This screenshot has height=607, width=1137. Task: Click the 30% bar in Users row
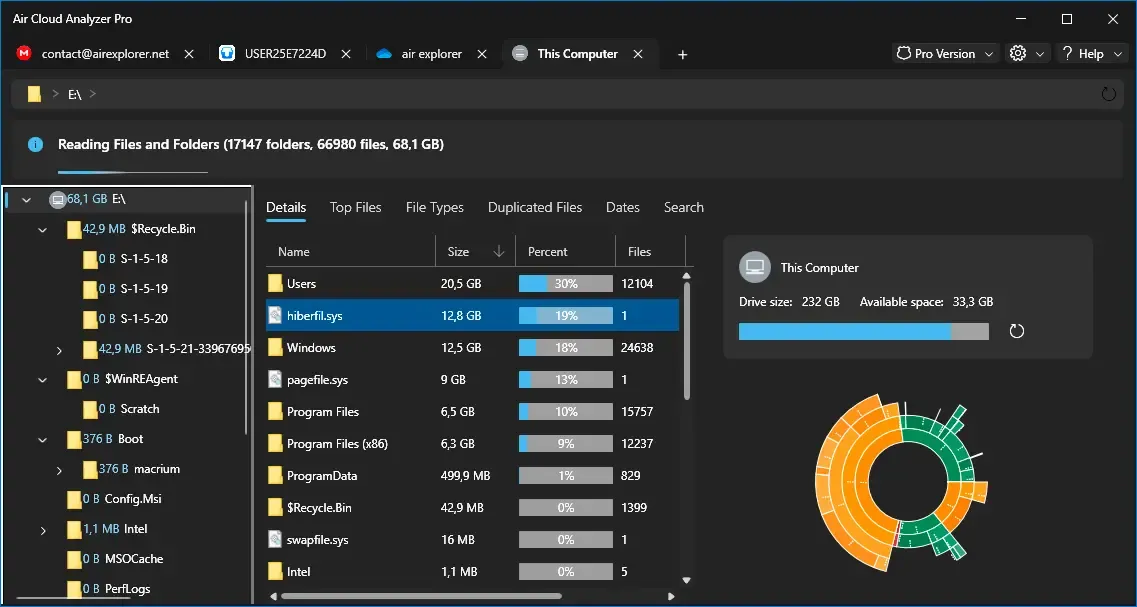pyautogui.click(x=566, y=284)
